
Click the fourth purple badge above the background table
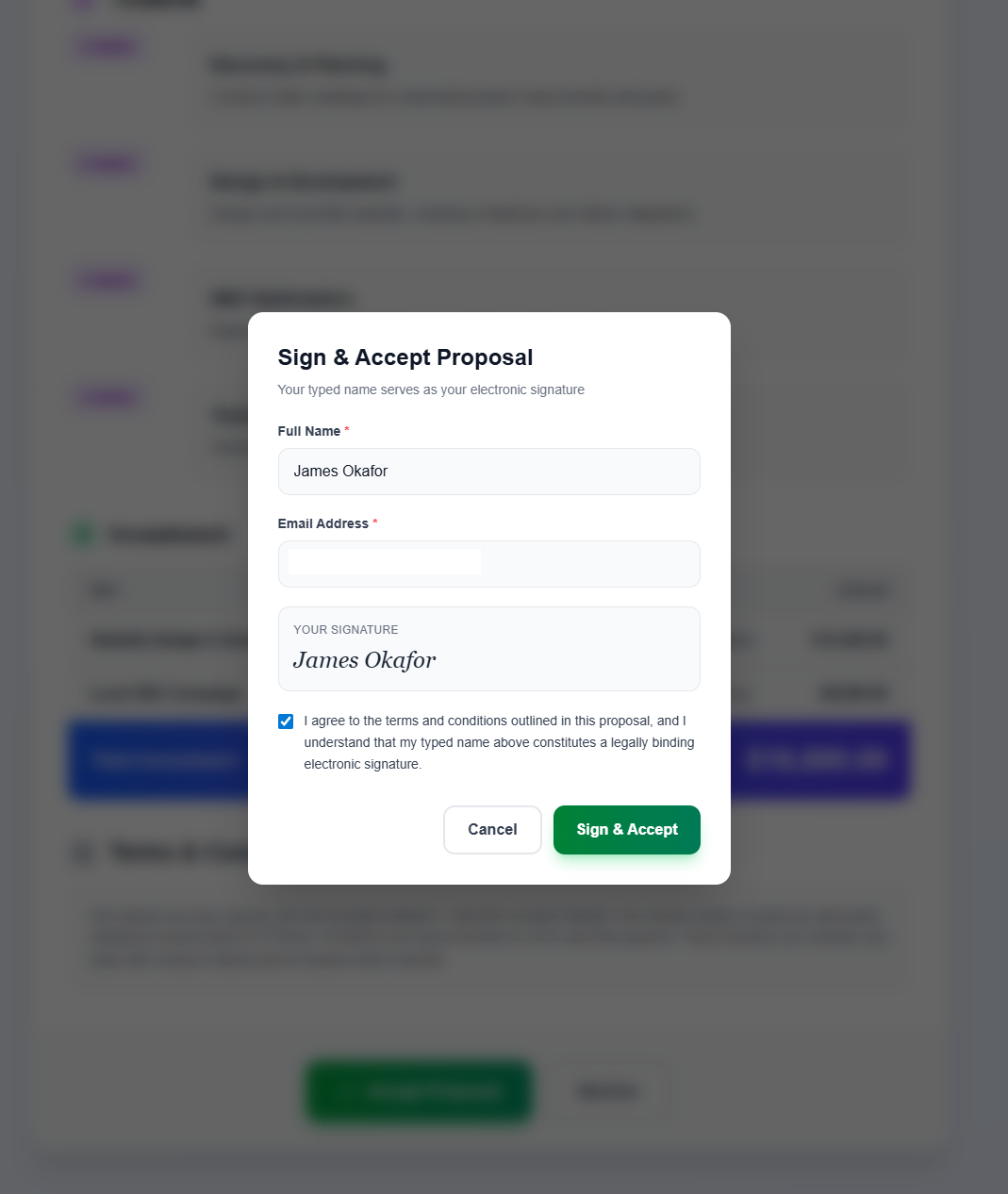(x=107, y=397)
